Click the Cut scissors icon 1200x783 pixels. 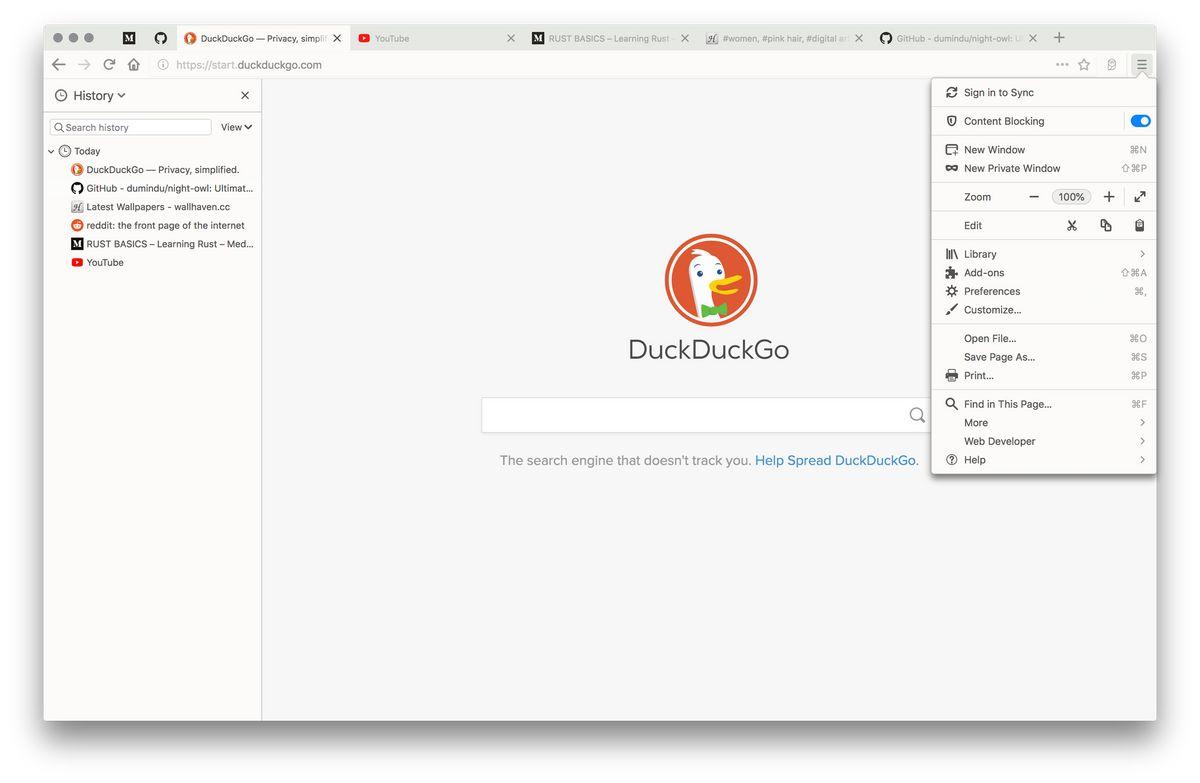(x=1072, y=225)
